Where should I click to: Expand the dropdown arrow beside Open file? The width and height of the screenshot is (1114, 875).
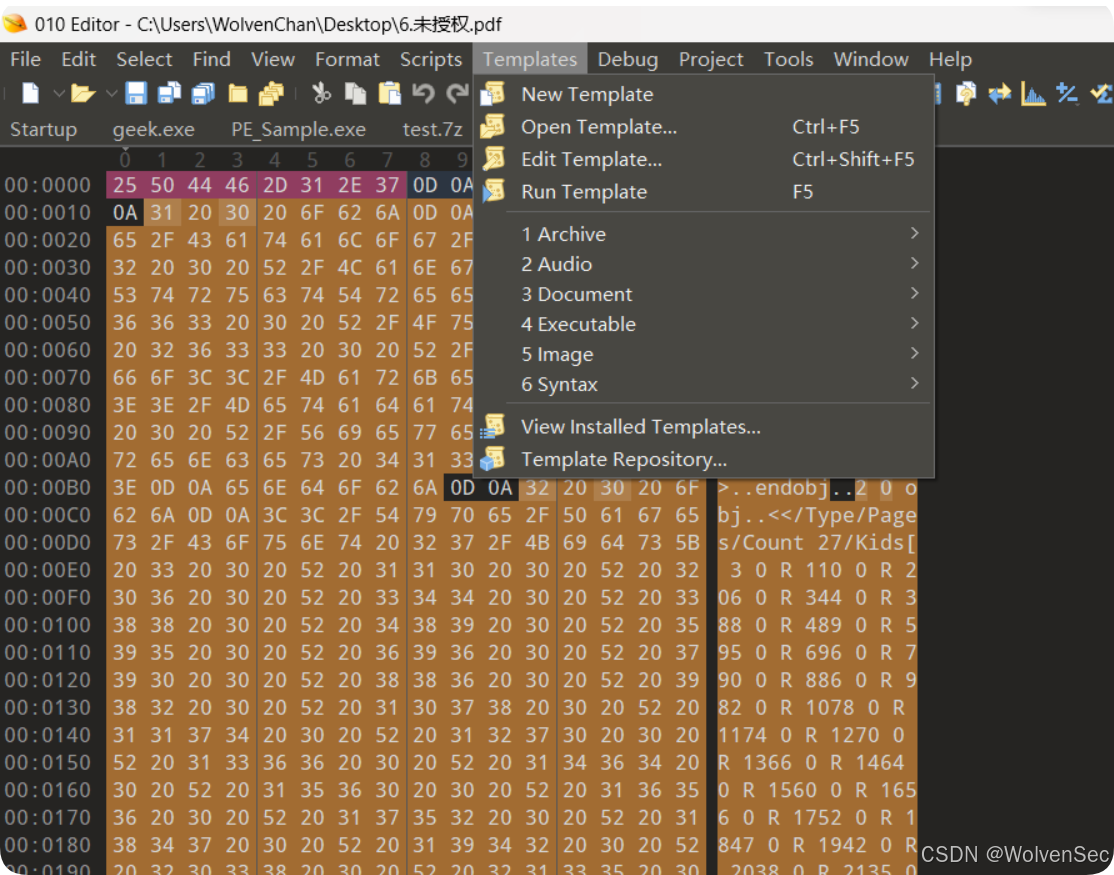111,93
